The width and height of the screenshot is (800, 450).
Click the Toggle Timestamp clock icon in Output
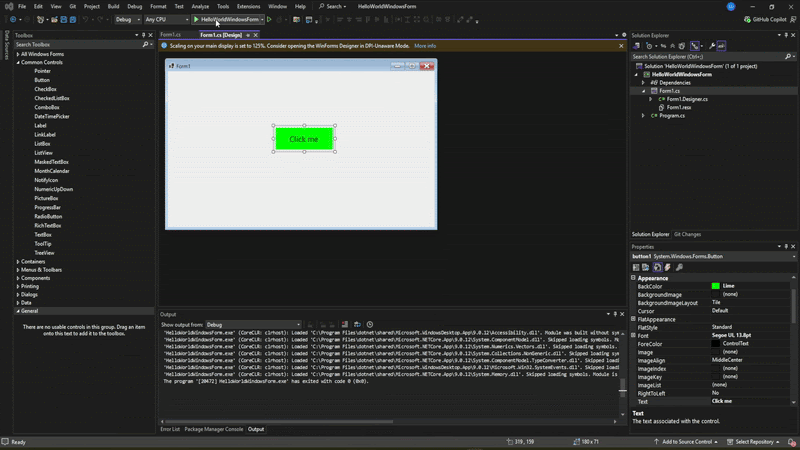(370, 324)
